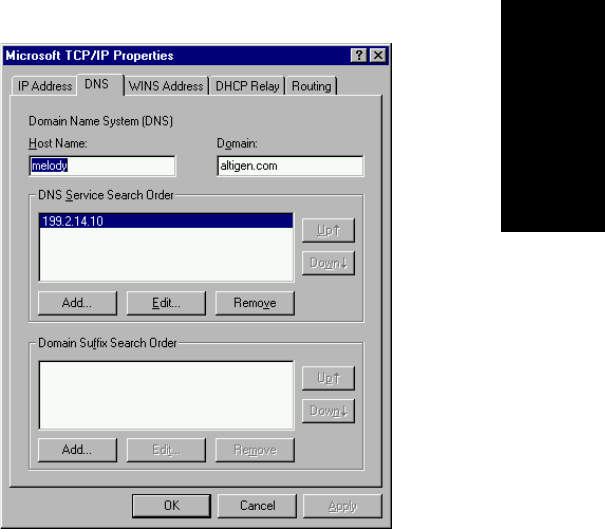The width and height of the screenshot is (605, 529).
Task: Confirm settings with the OK button
Action: click(171, 506)
